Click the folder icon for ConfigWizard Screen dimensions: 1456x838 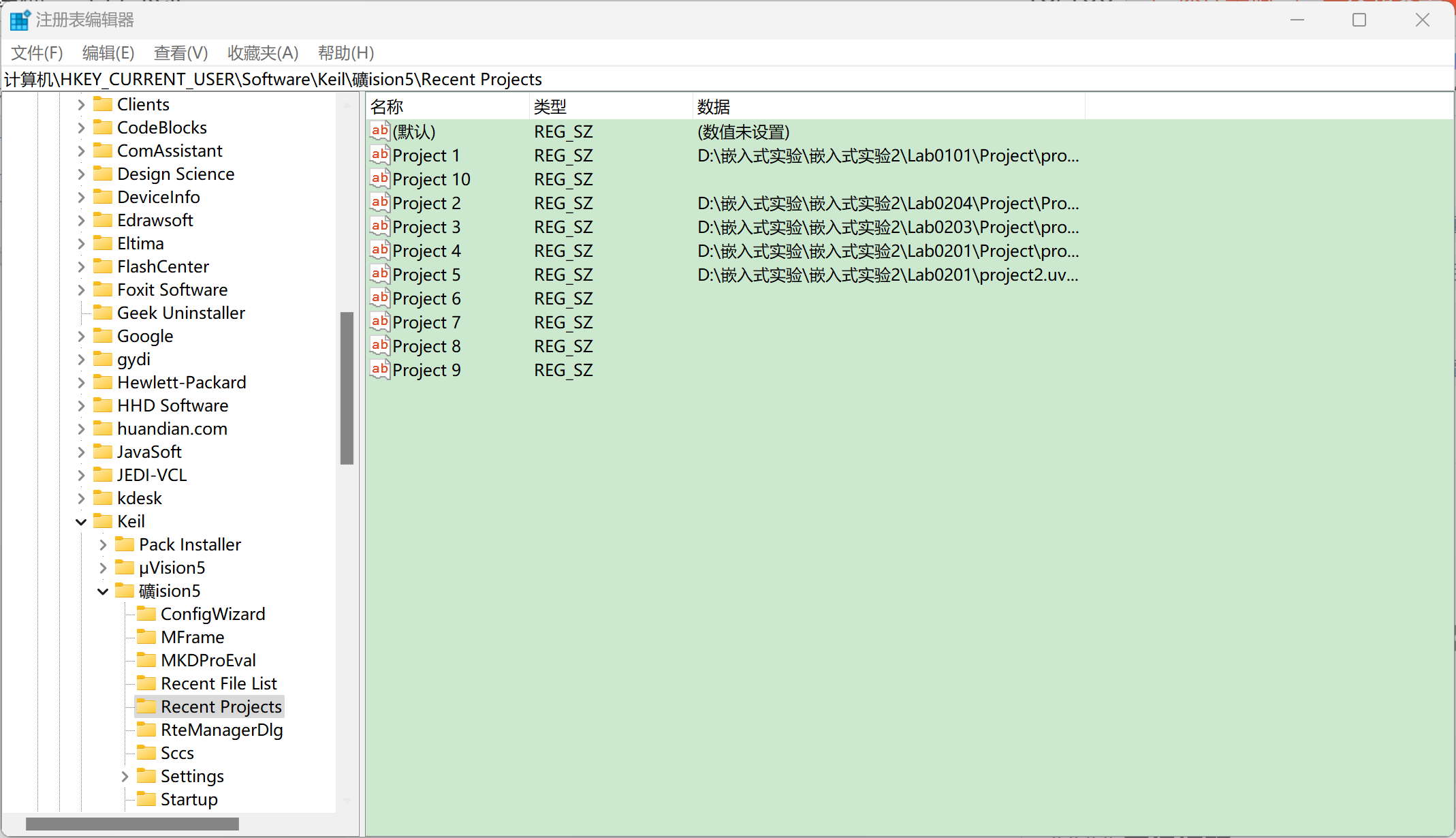pyautogui.click(x=146, y=614)
